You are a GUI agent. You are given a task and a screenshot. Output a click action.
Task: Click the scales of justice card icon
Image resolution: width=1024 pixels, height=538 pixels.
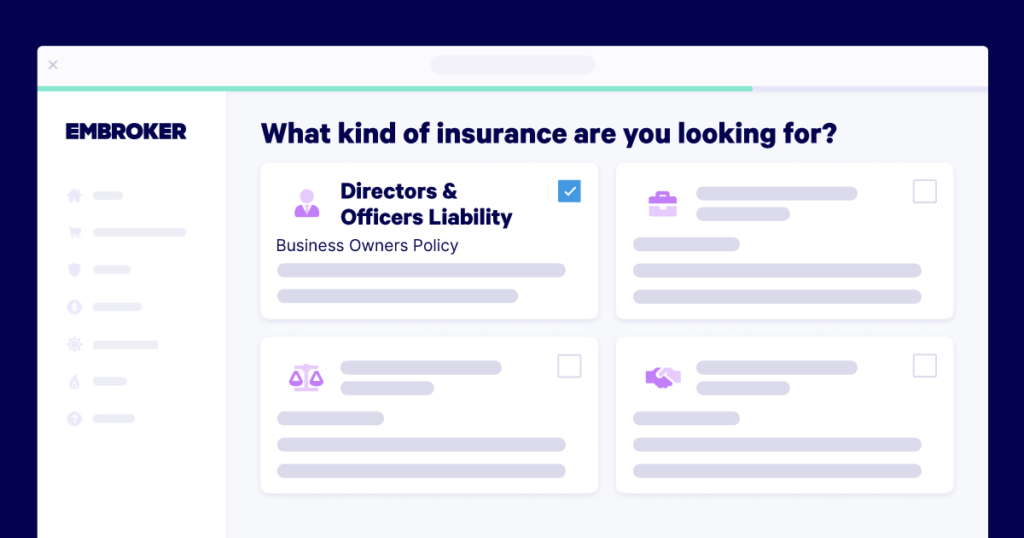point(306,377)
